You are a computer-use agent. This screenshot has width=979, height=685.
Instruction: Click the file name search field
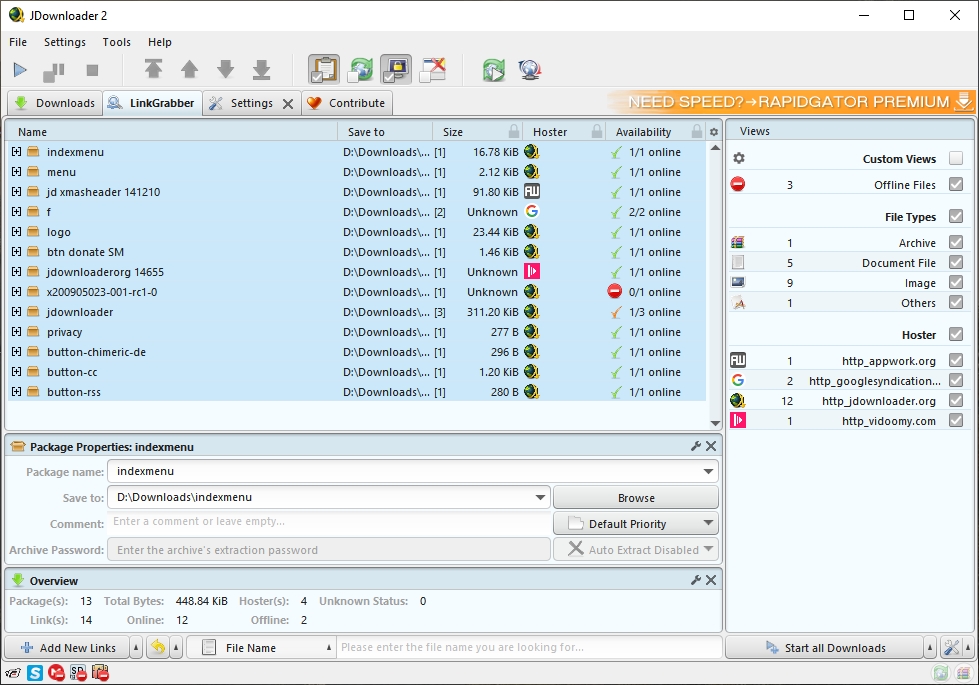[529, 648]
